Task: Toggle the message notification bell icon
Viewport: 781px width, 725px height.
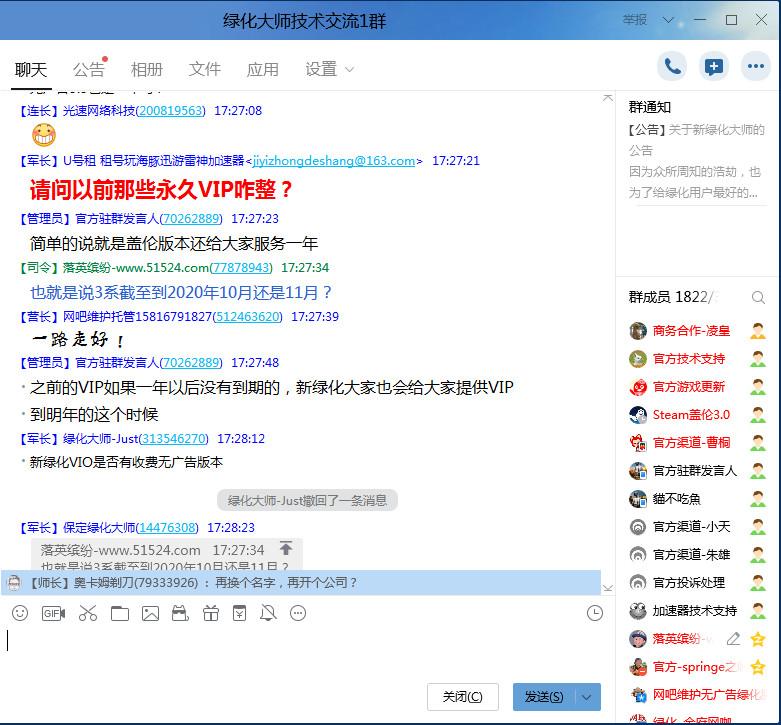Action: point(268,613)
